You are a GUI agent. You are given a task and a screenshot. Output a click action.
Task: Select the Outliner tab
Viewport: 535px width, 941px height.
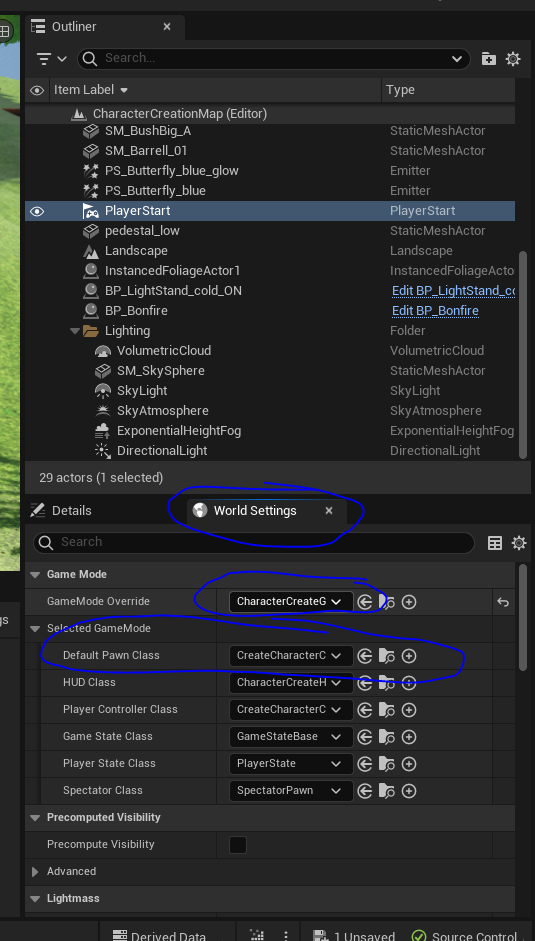74,27
